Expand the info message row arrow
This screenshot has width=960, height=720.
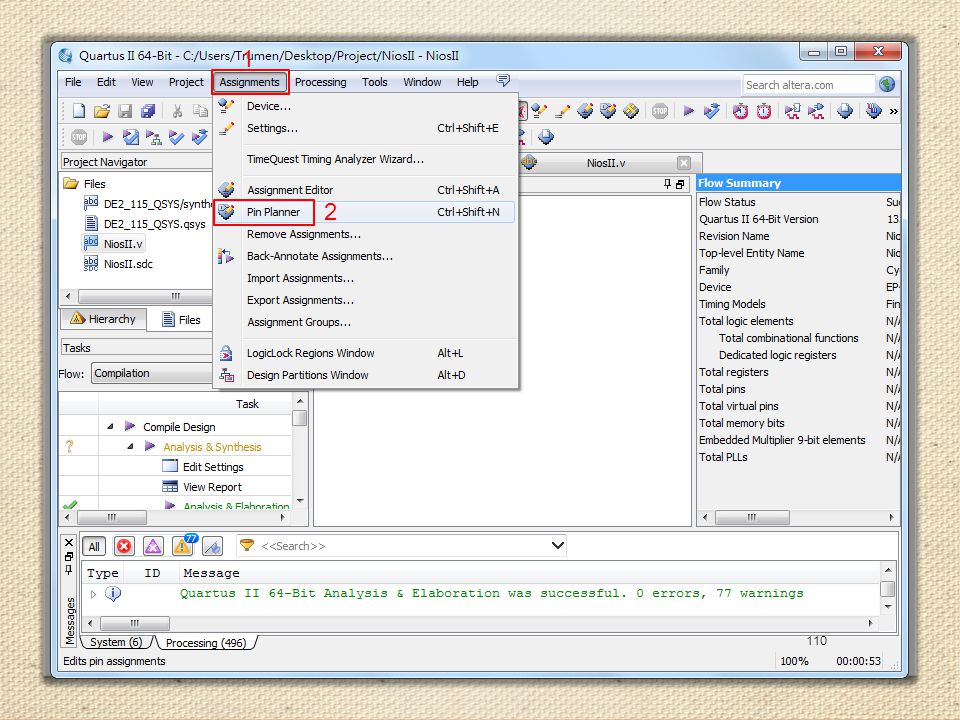pyautogui.click(x=93, y=593)
